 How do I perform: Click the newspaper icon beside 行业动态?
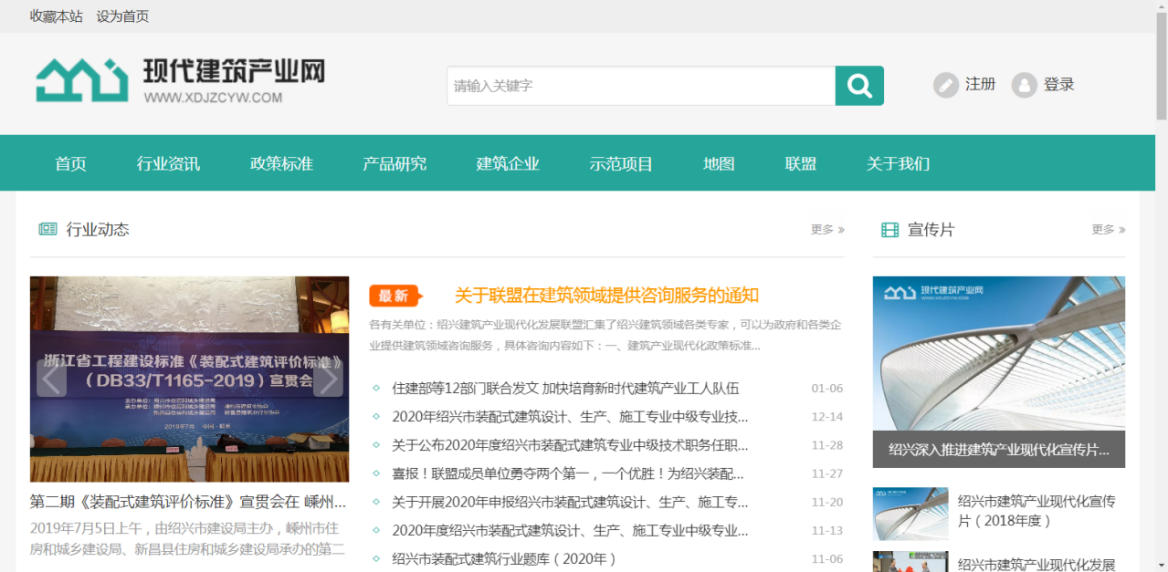(x=48, y=229)
